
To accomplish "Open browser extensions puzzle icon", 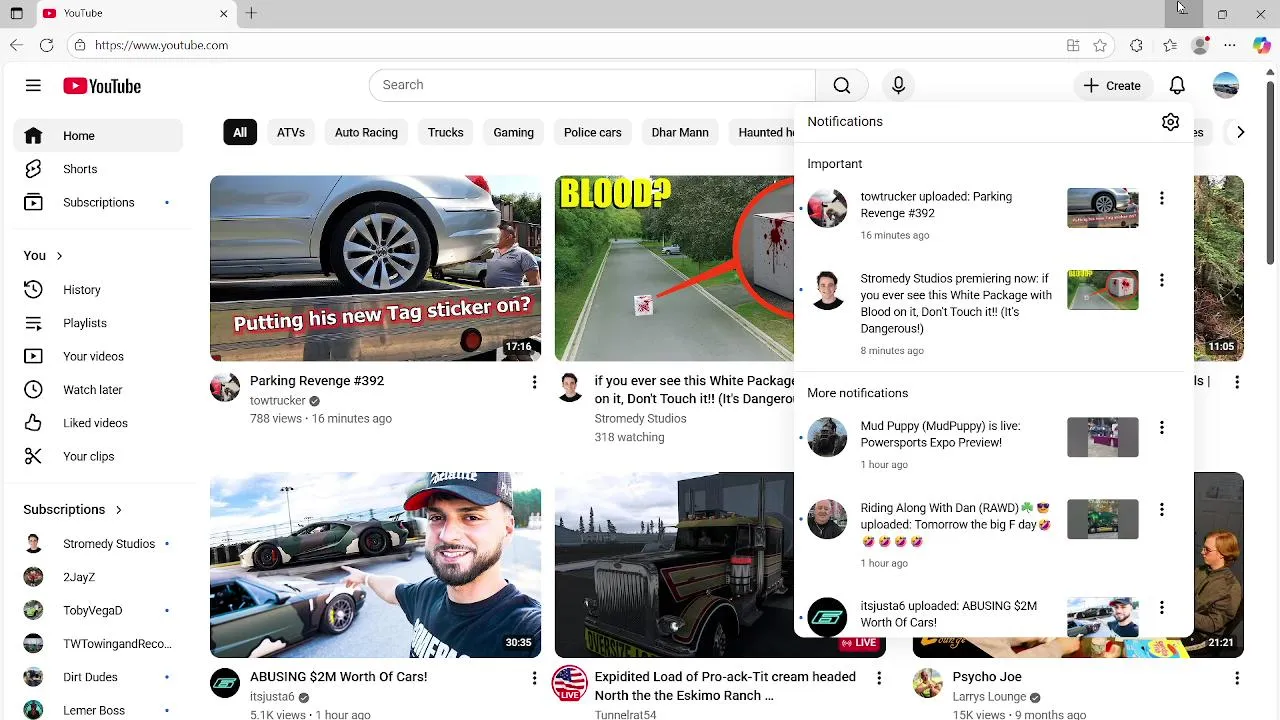I will click(1136, 45).
